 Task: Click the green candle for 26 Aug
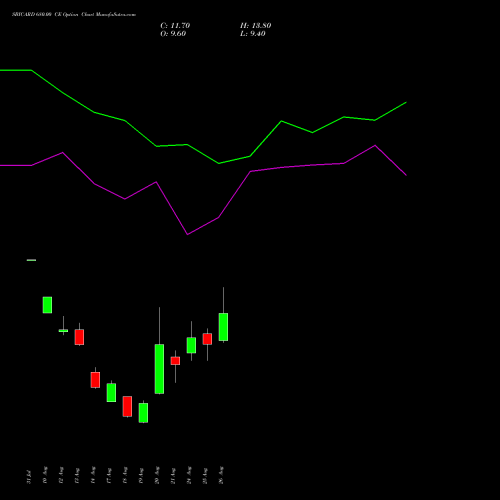[223, 327]
